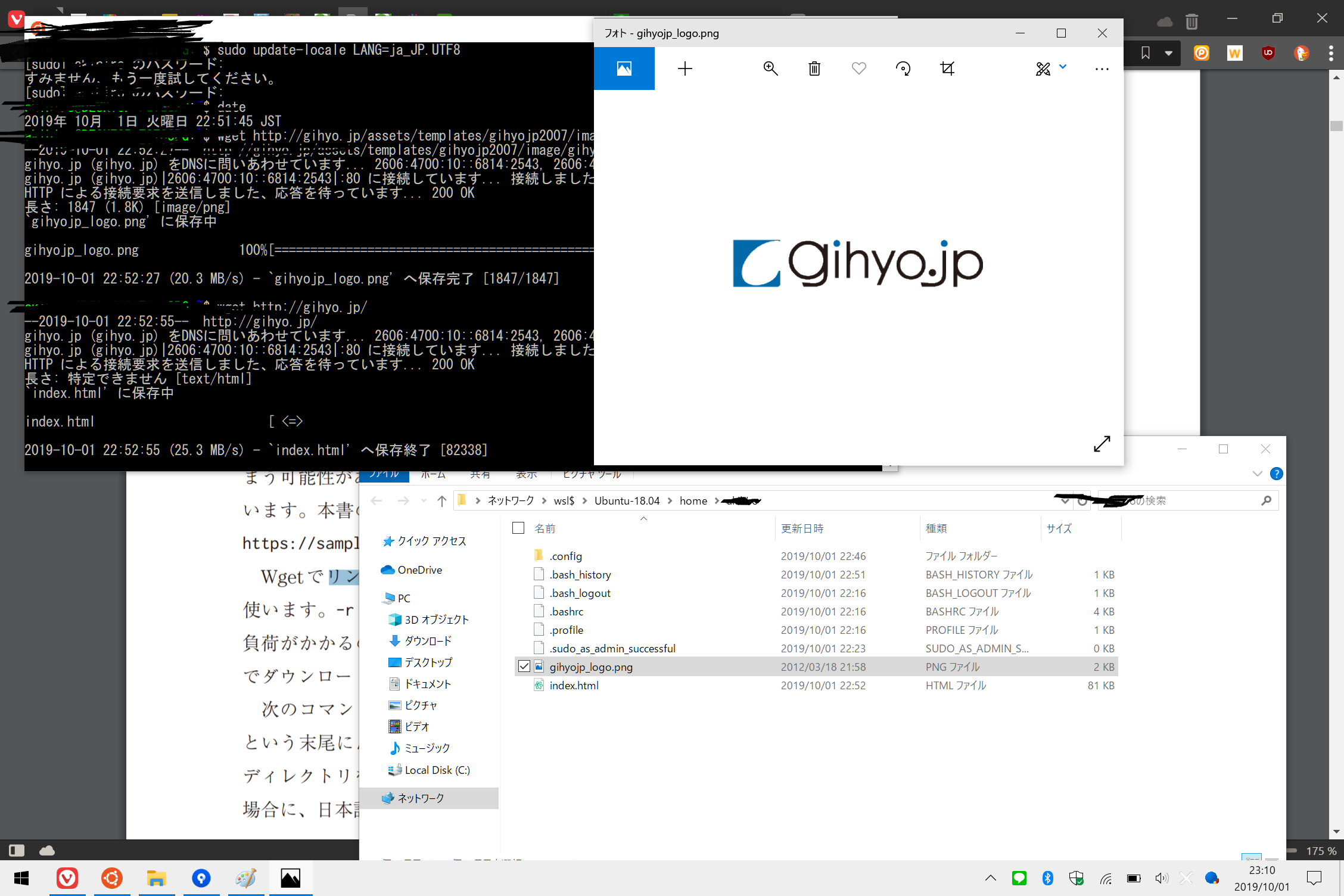Image resolution: width=1344 pixels, height=896 pixels.
Task: Open Photos 'See more' three-dots menu
Action: [1102, 69]
